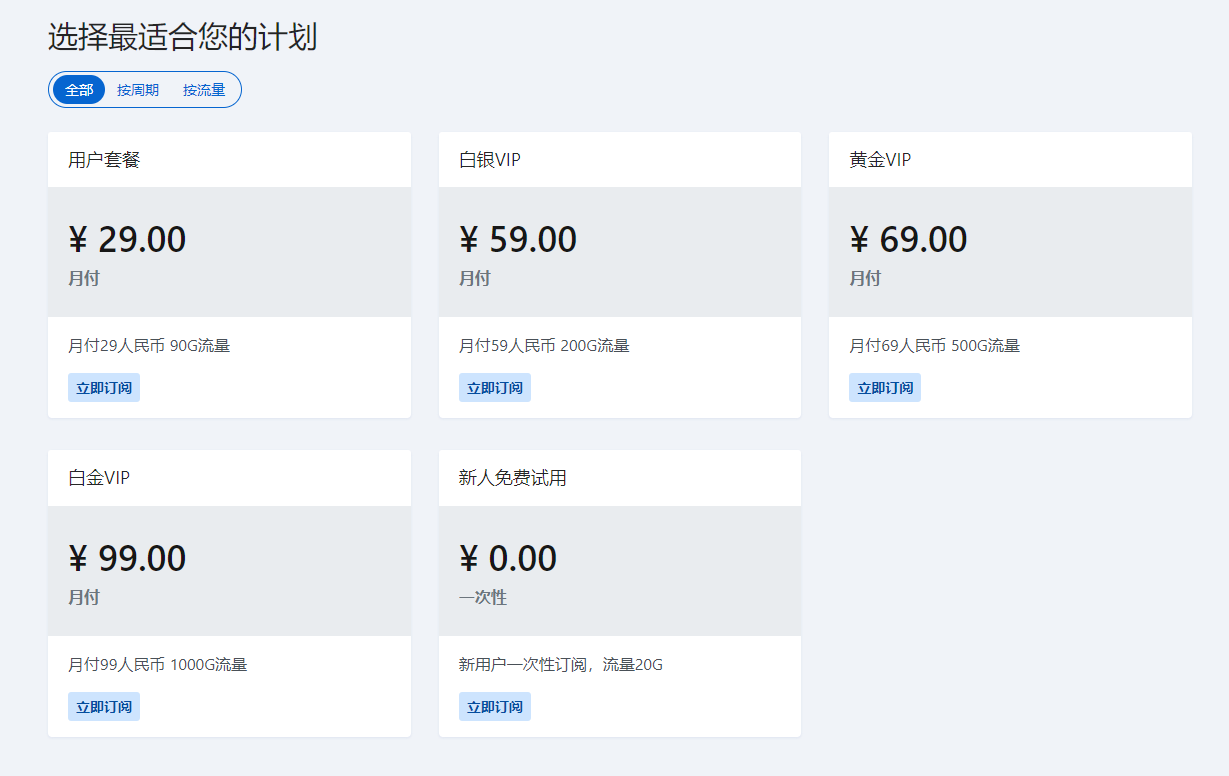Subscribe to the 白银VIP plan
This screenshot has width=1229, height=776.
pos(494,388)
